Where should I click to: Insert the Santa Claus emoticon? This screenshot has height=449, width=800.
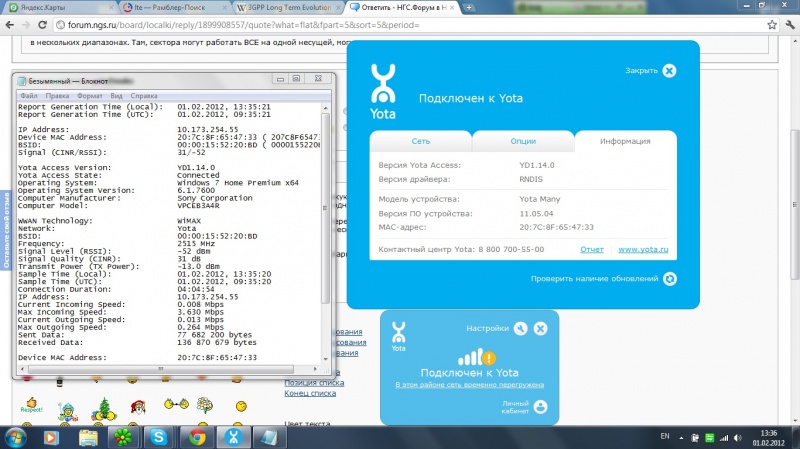click(138, 407)
